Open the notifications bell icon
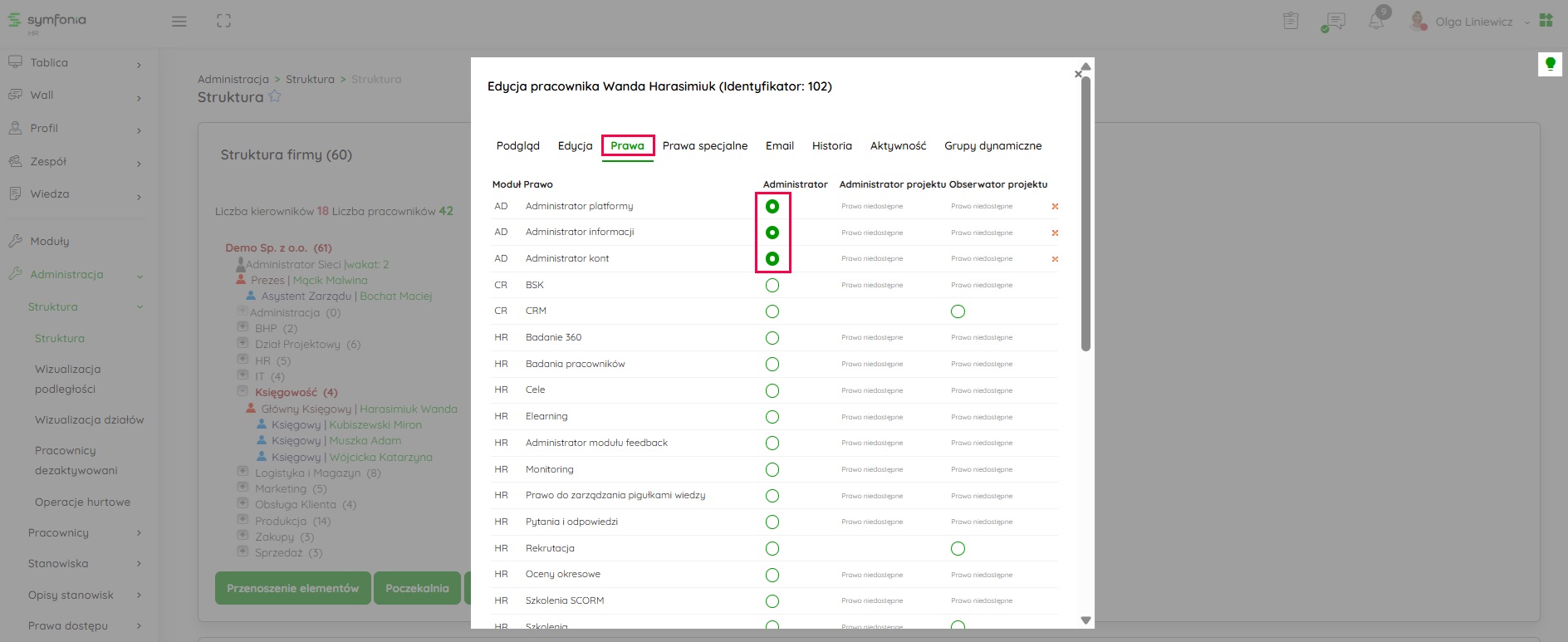This screenshot has height=642, width=1568. [1376, 22]
